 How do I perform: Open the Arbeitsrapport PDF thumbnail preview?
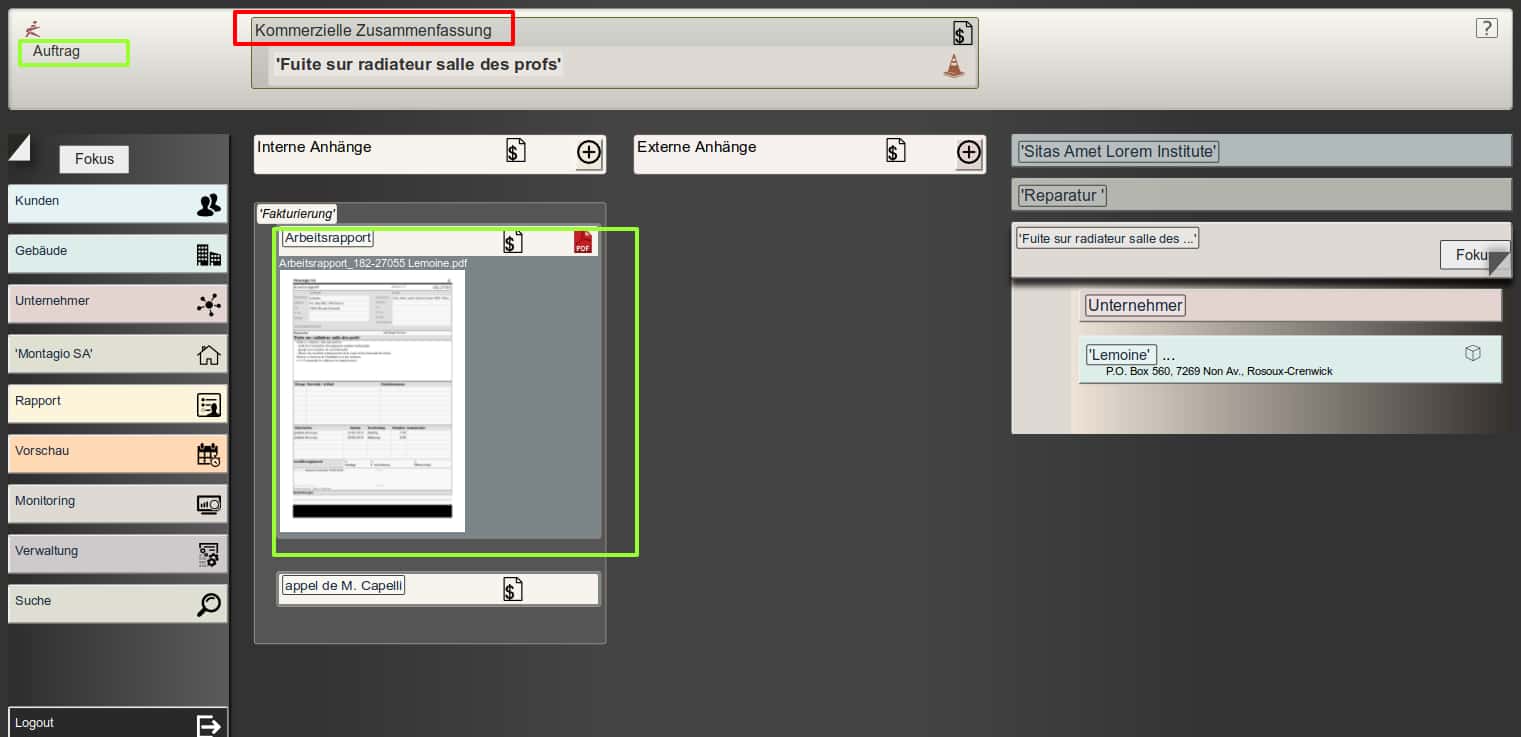pos(372,400)
